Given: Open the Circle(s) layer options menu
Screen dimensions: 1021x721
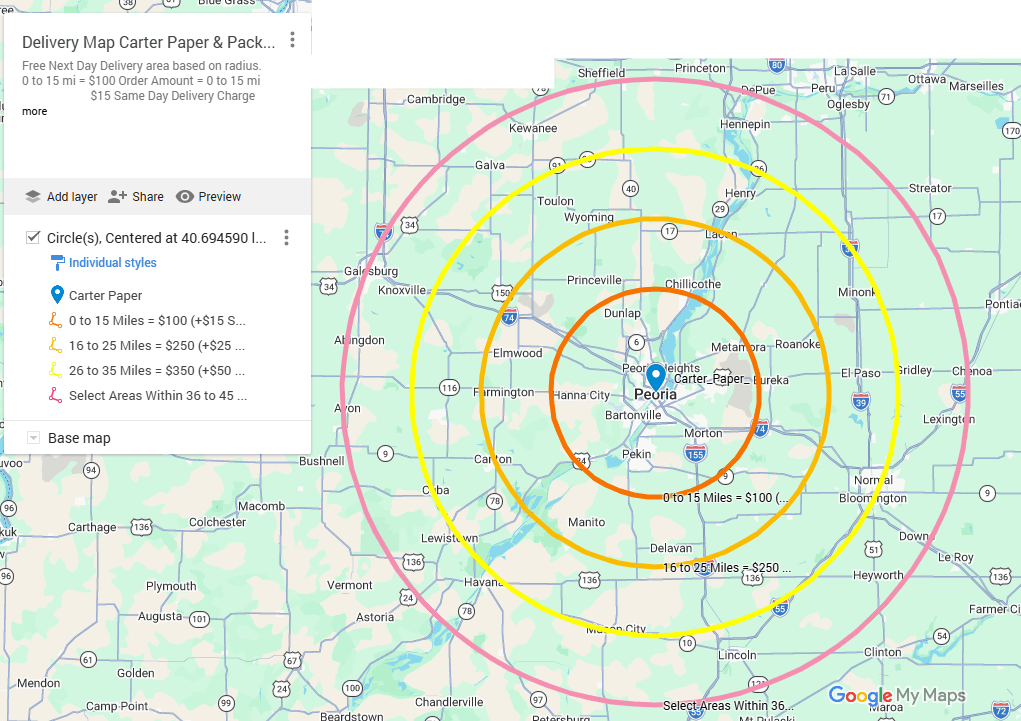Looking at the screenshot, I should (x=286, y=238).
